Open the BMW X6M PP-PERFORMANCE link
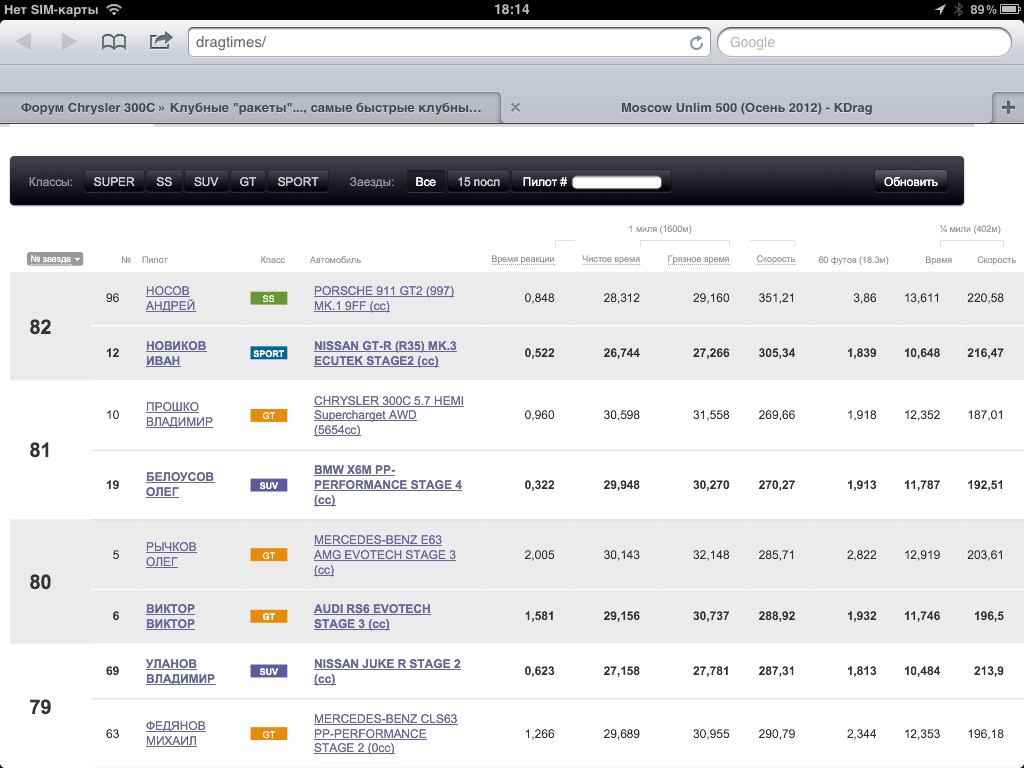Viewport: 1024px width, 768px height. tap(388, 485)
